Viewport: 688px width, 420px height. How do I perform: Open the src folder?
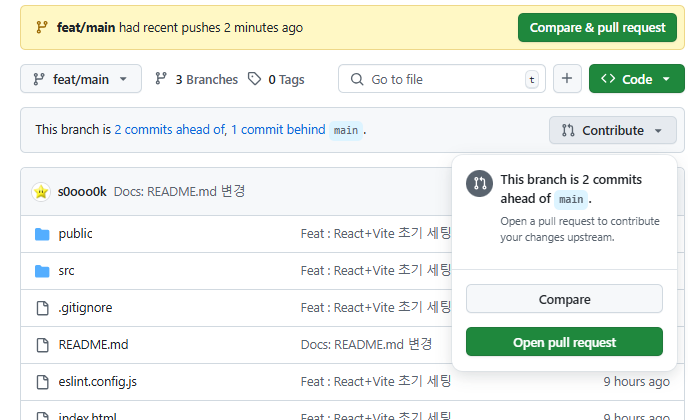[66, 271]
